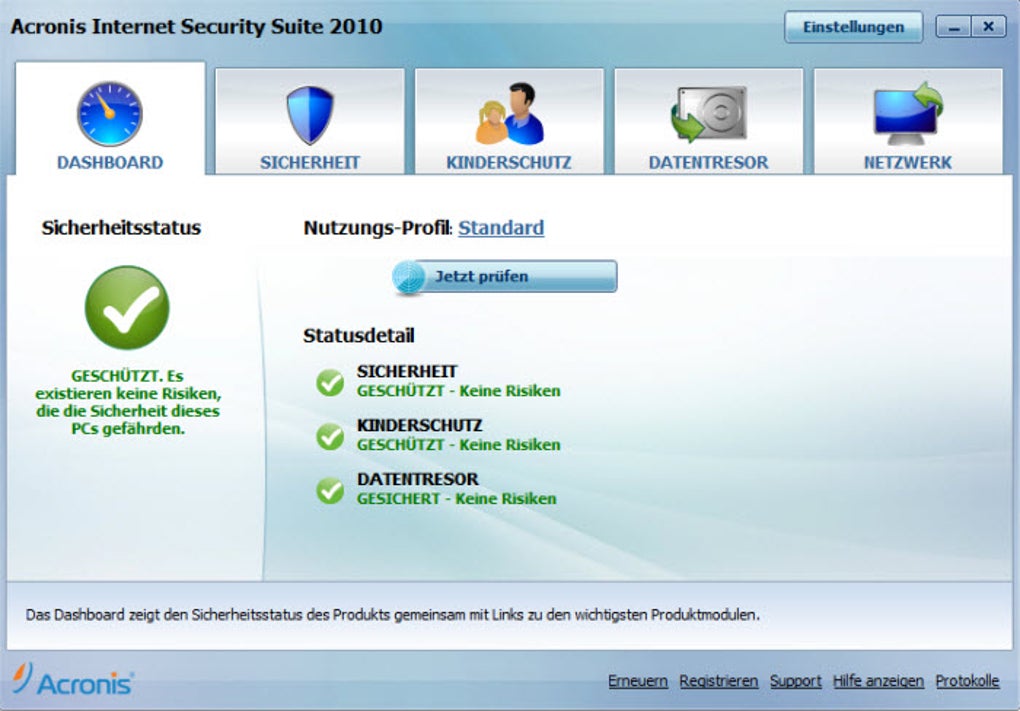
Task: Click the Kinderschutz parent and child icon
Action: click(x=509, y=113)
